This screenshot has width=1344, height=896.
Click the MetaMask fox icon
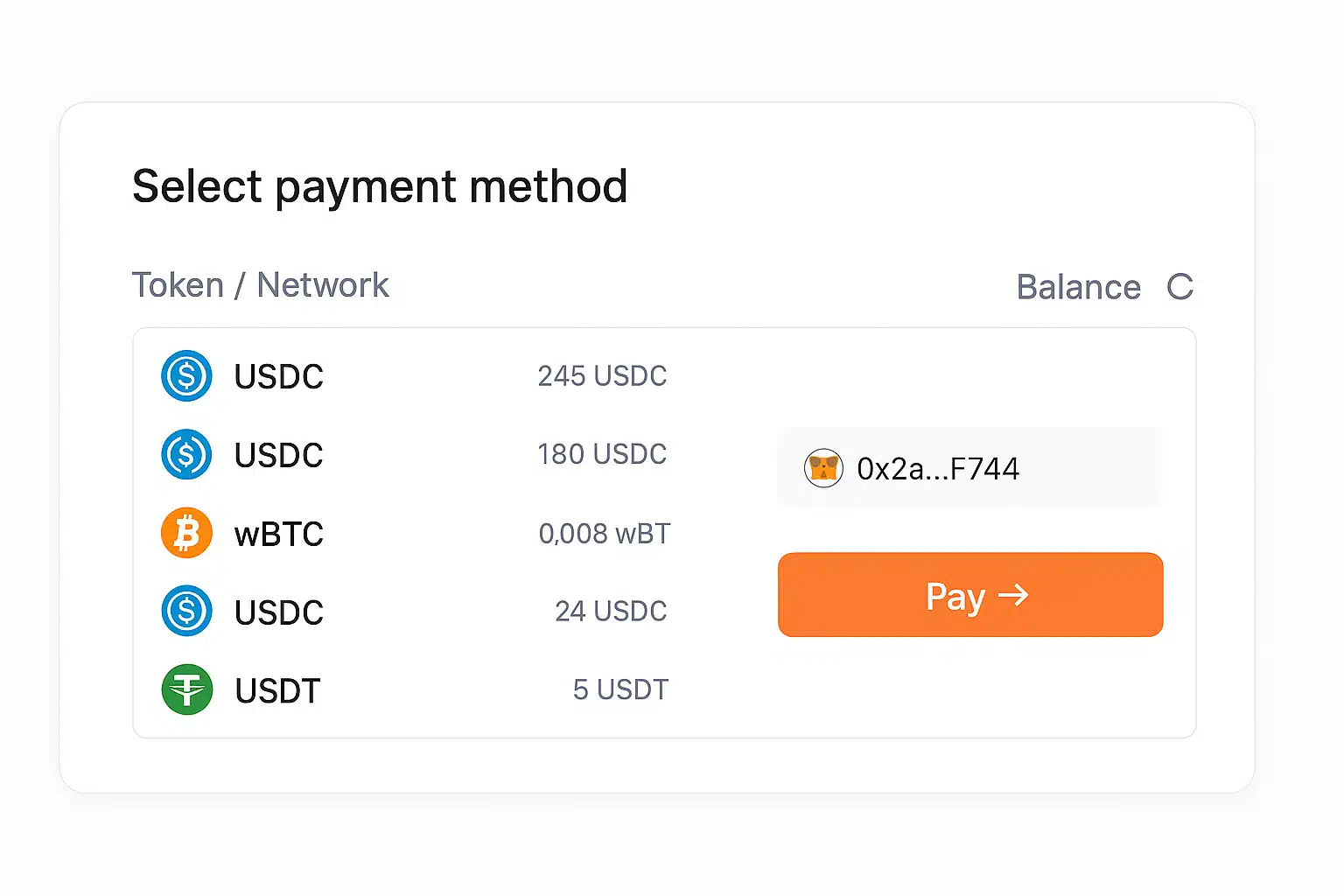pyautogui.click(x=823, y=468)
